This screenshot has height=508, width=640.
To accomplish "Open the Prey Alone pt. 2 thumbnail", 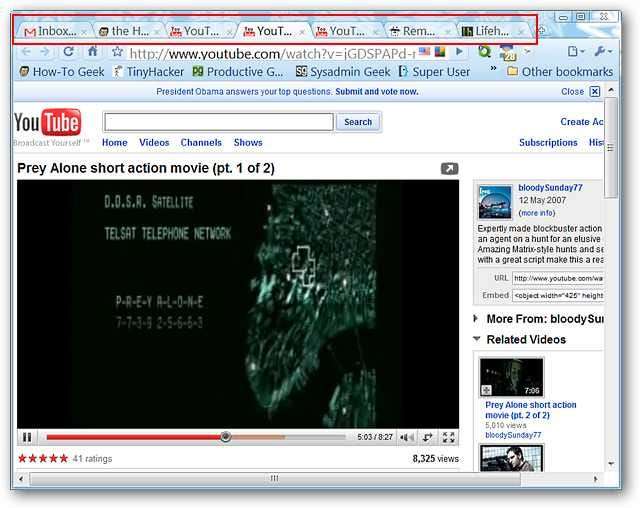I will (x=511, y=377).
